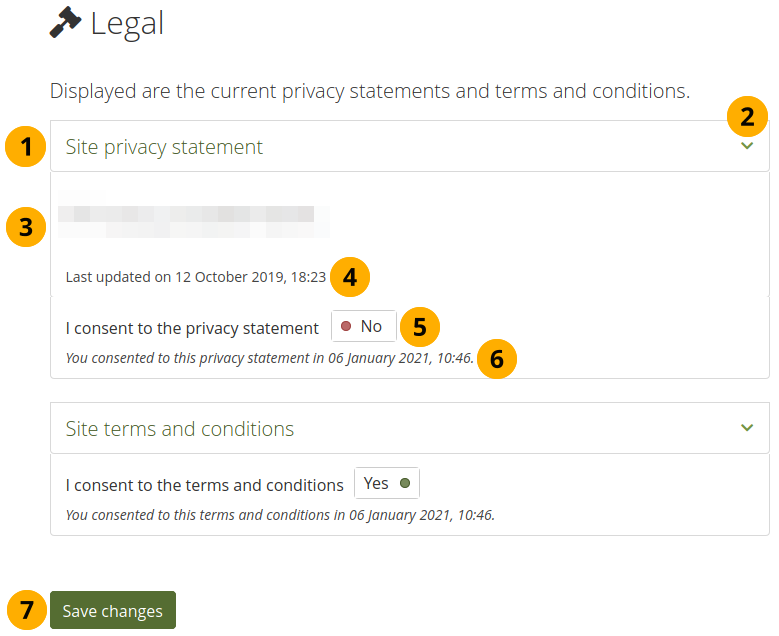Click the "Last updated on 12 October 2019" text

pyautogui.click(x=195, y=277)
